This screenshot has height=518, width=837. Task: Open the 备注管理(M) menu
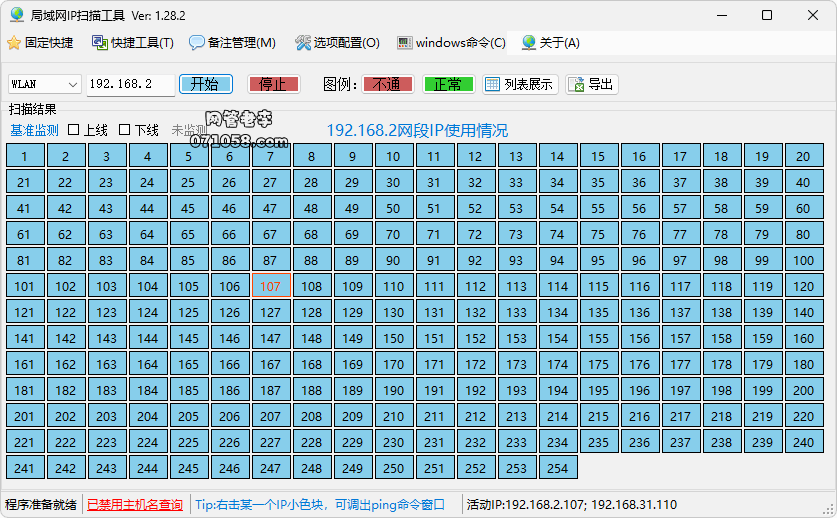[233, 43]
